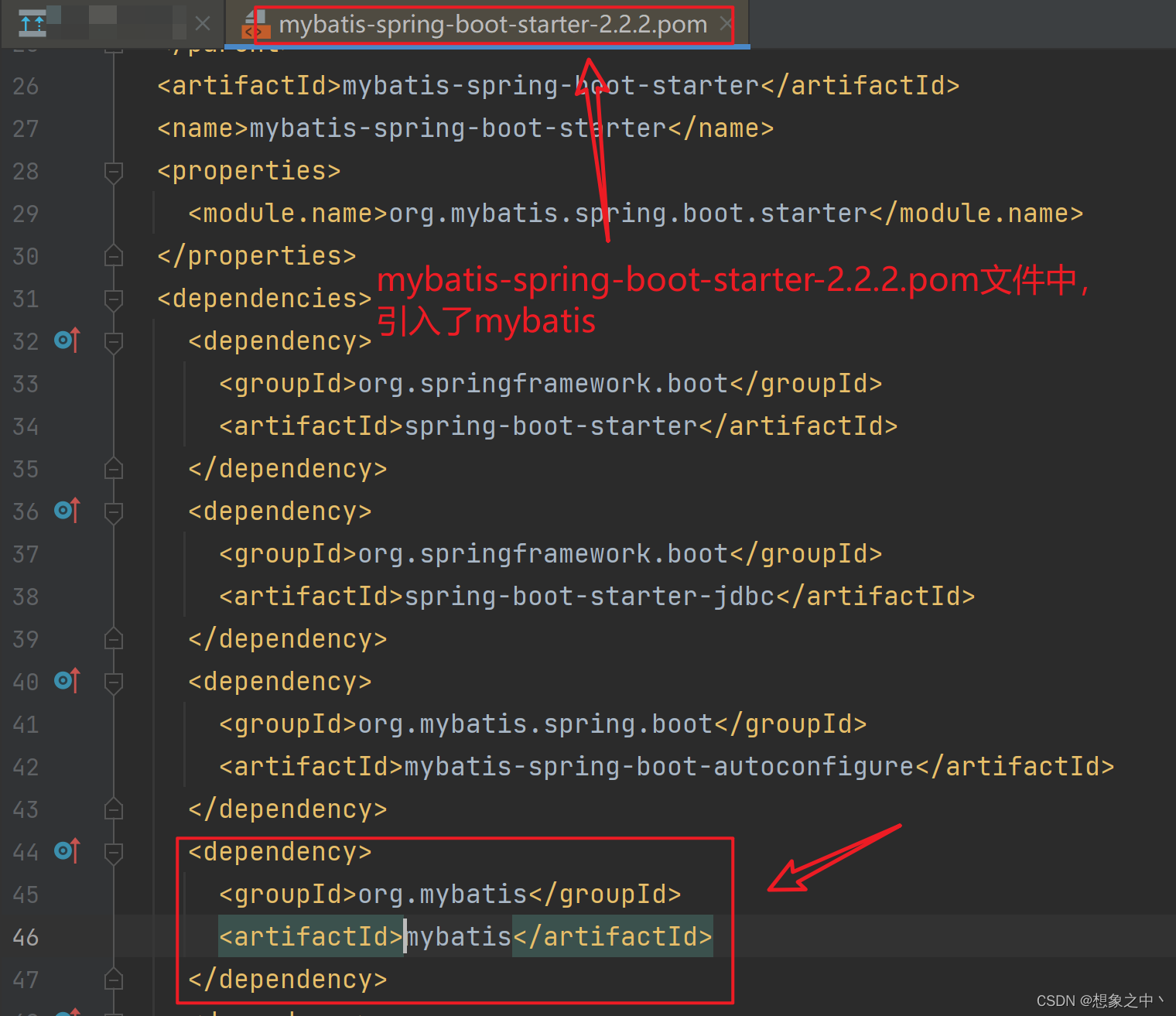Click groupId org.springframework.boot on line 33

tap(551, 384)
